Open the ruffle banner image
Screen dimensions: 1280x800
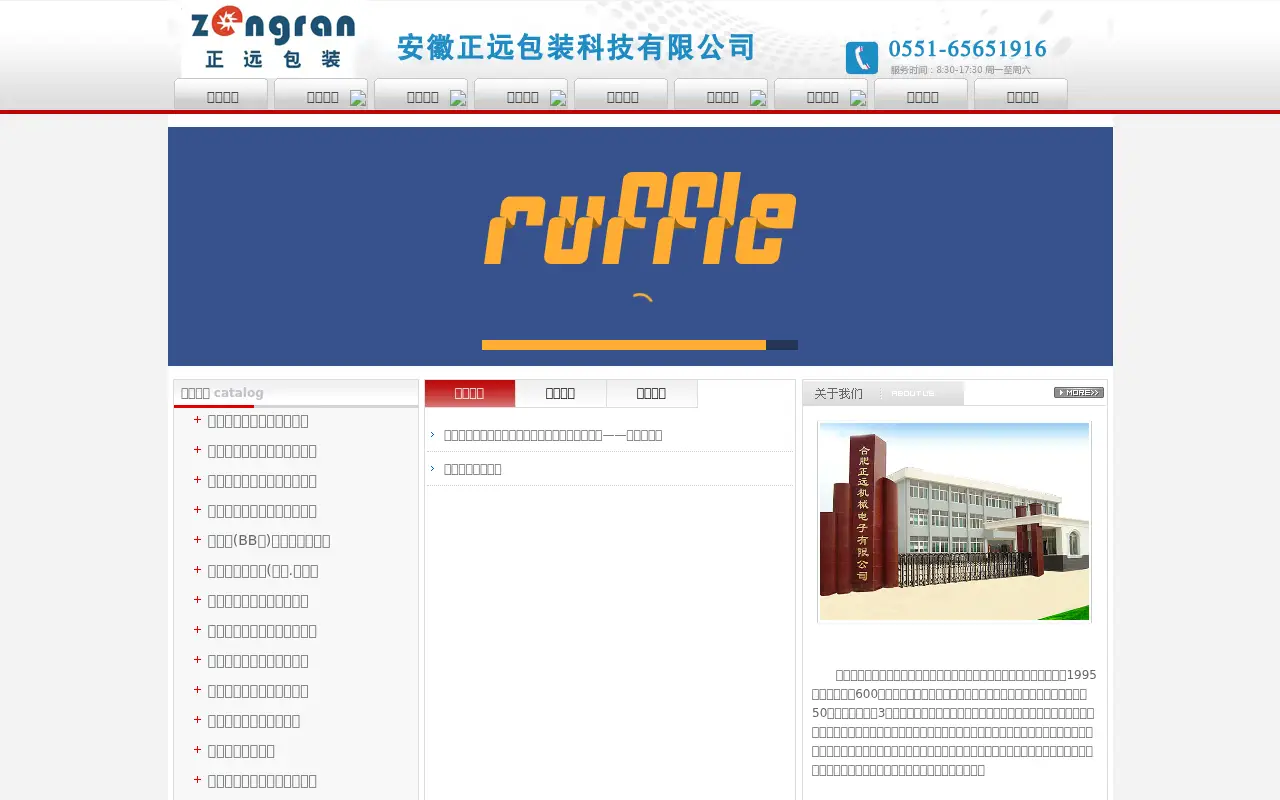pyautogui.click(x=640, y=246)
